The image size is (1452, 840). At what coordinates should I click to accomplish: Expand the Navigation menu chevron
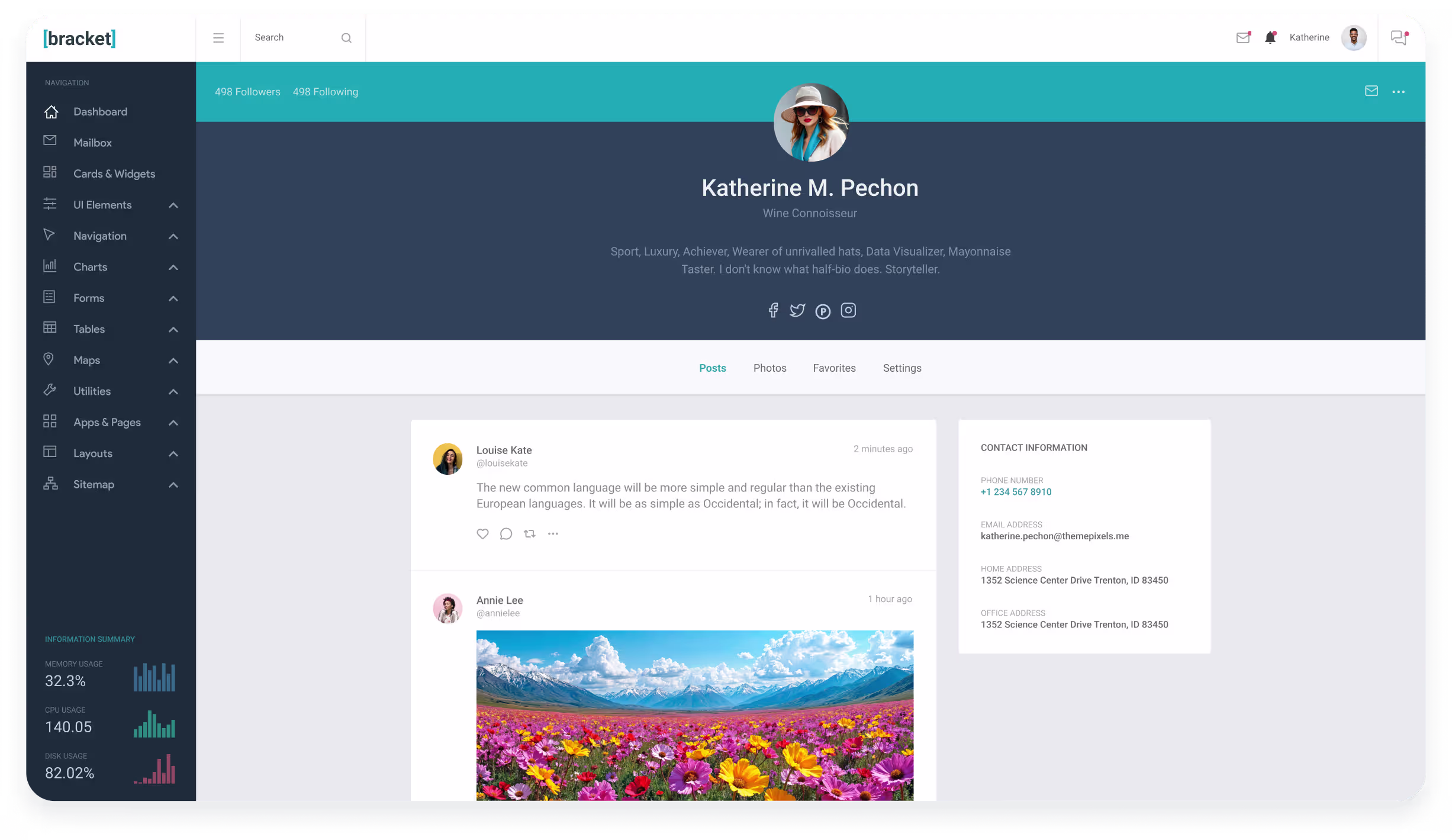[173, 236]
